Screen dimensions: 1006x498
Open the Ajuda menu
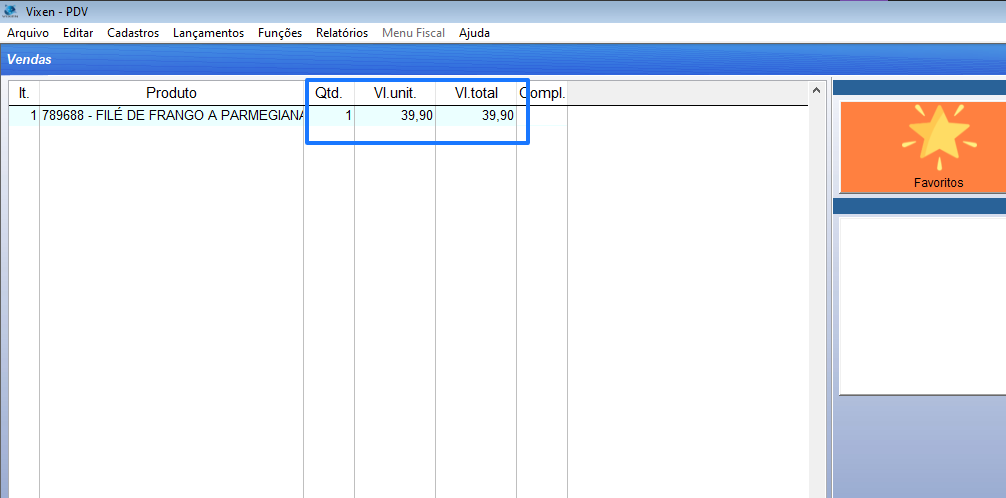pyautogui.click(x=474, y=33)
